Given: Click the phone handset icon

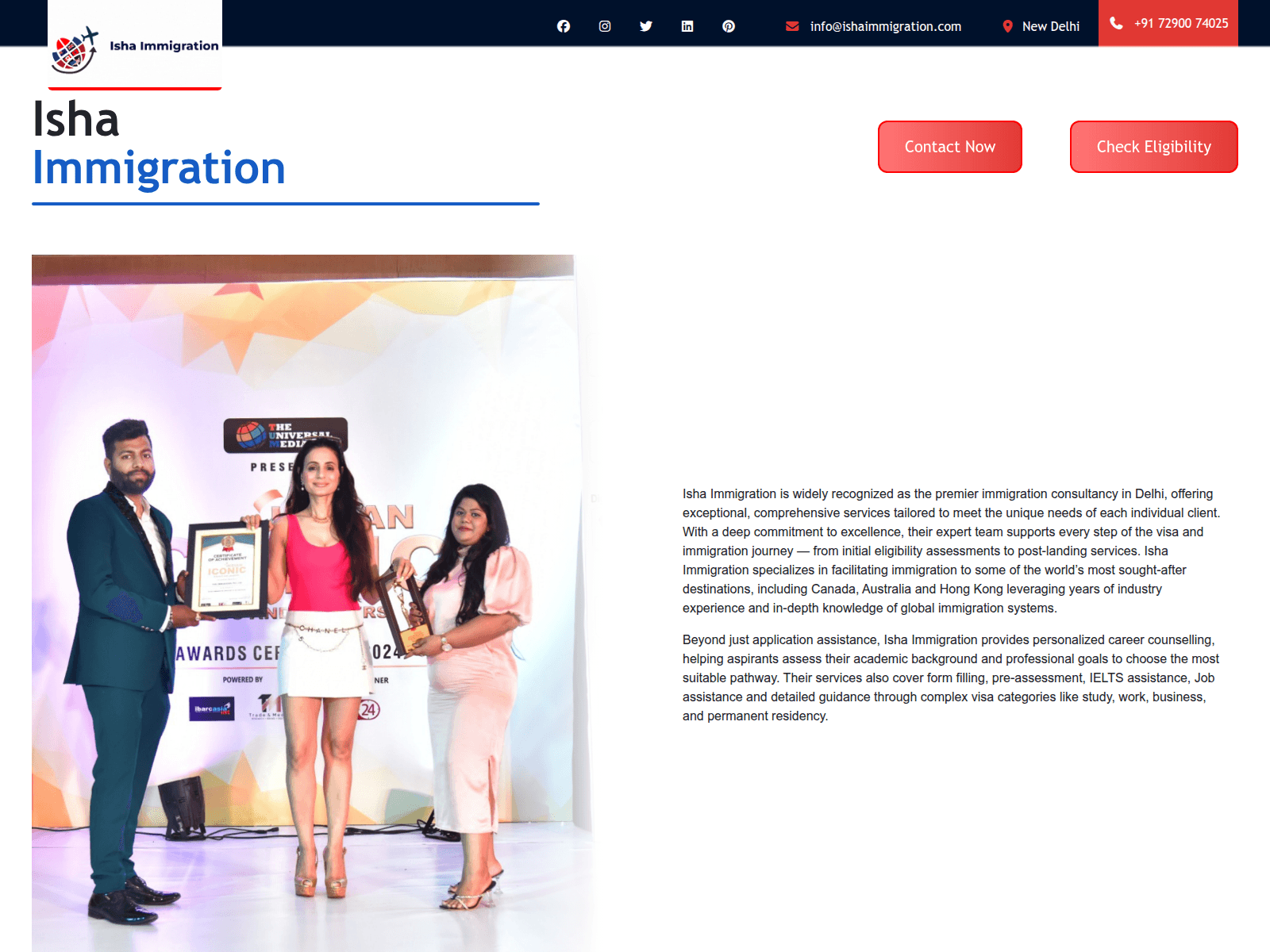Looking at the screenshot, I should tap(1116, 23).
